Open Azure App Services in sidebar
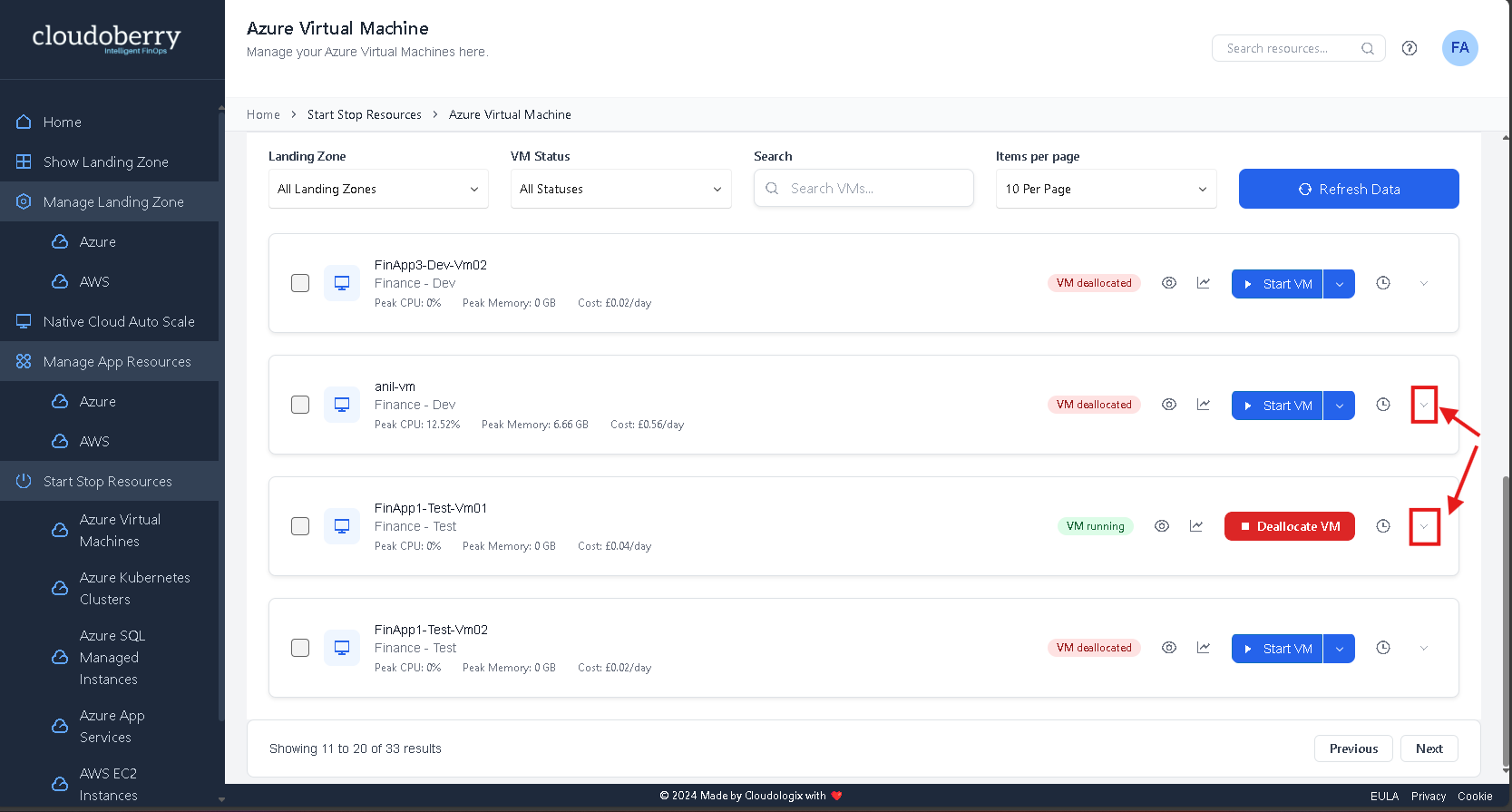Image resolution: width=1512 pixels, height=812 pixels. 109,726
